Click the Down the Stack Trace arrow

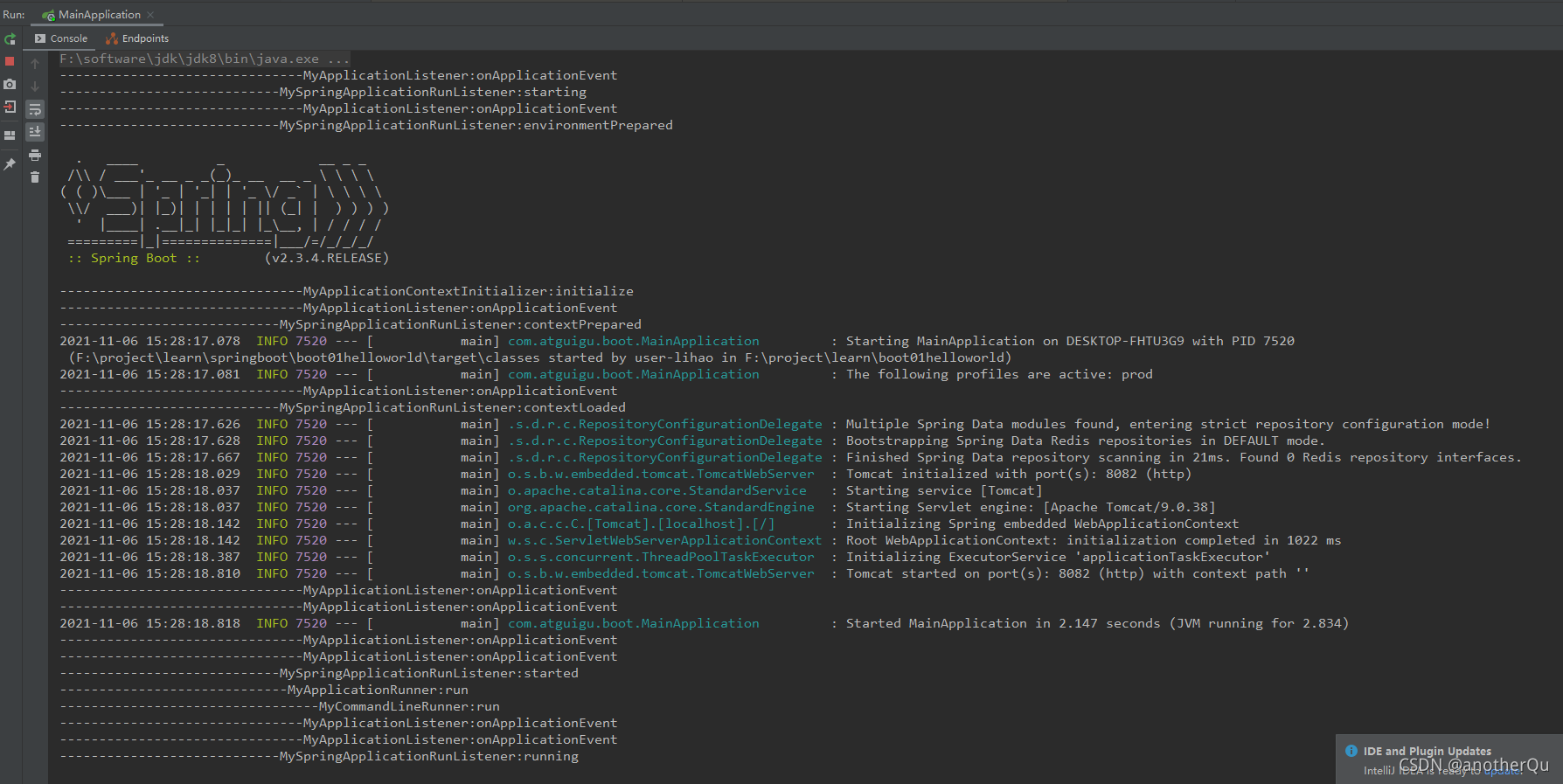click(35, 87)
